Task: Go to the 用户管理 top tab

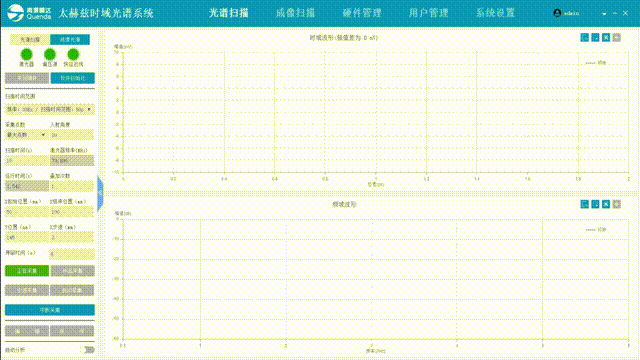Action: pos(429,13)
